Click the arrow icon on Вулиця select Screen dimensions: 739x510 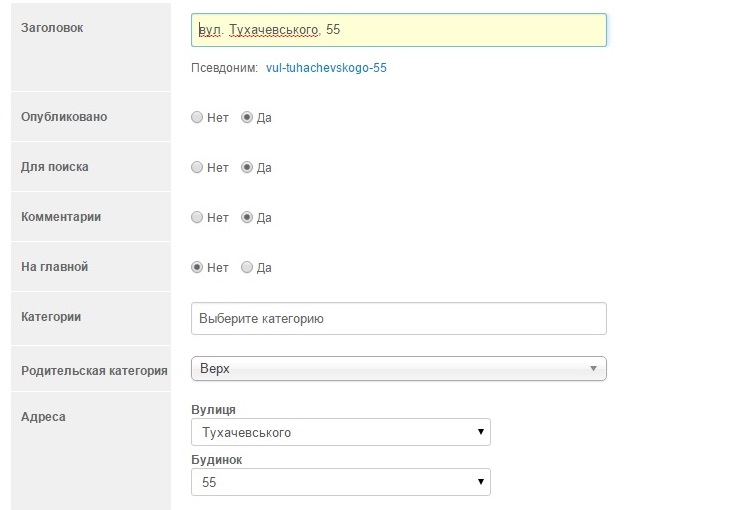click(481, 432)
